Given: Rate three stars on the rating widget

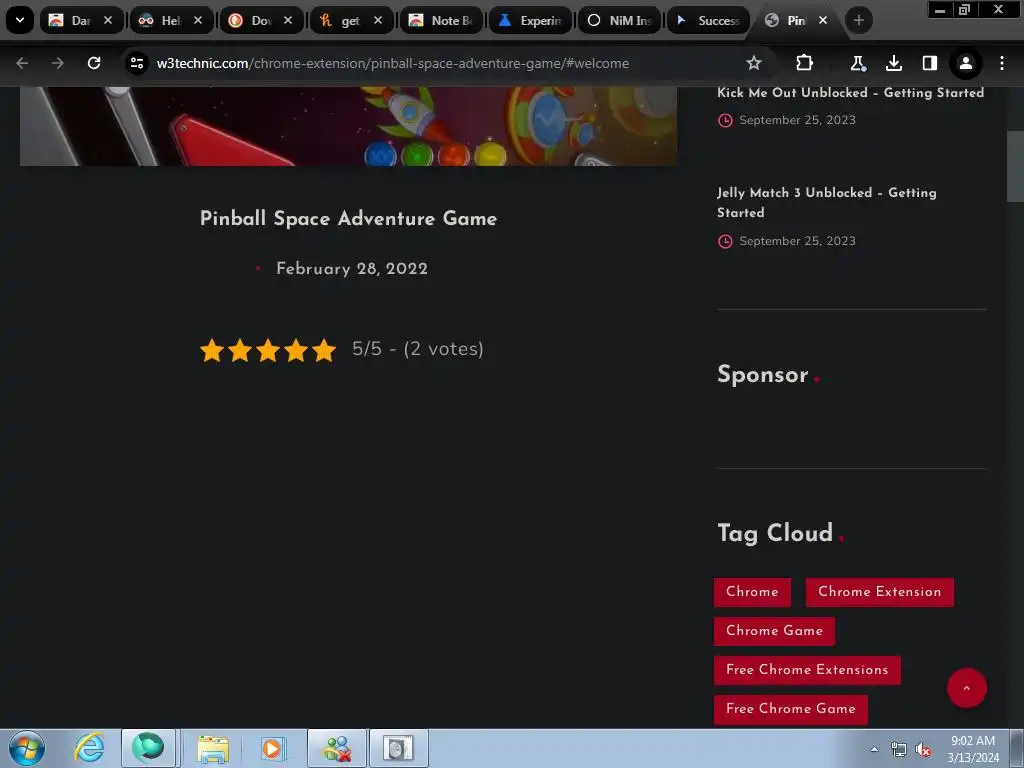Looking at the screenshot, I should click(268, 350).
